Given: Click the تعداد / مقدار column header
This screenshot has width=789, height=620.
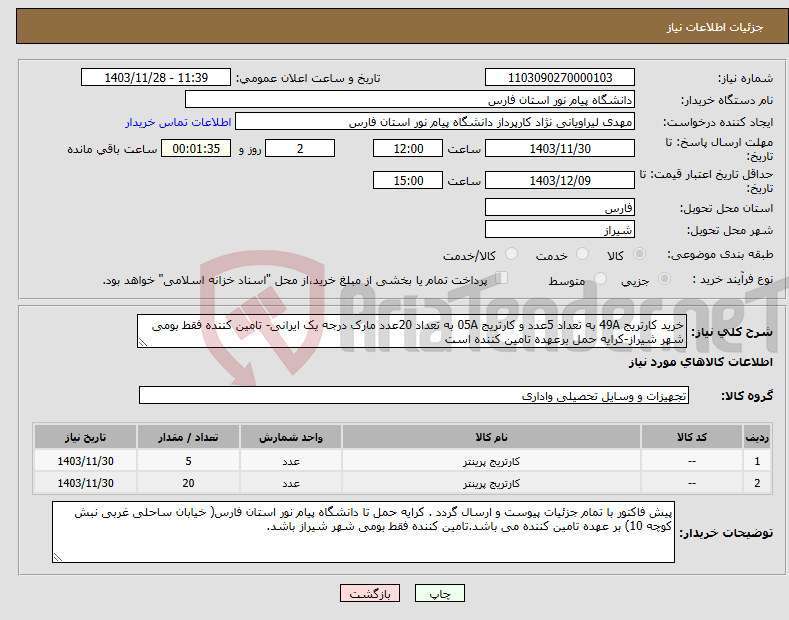Looking at the screenshot, I should [188, 437].
